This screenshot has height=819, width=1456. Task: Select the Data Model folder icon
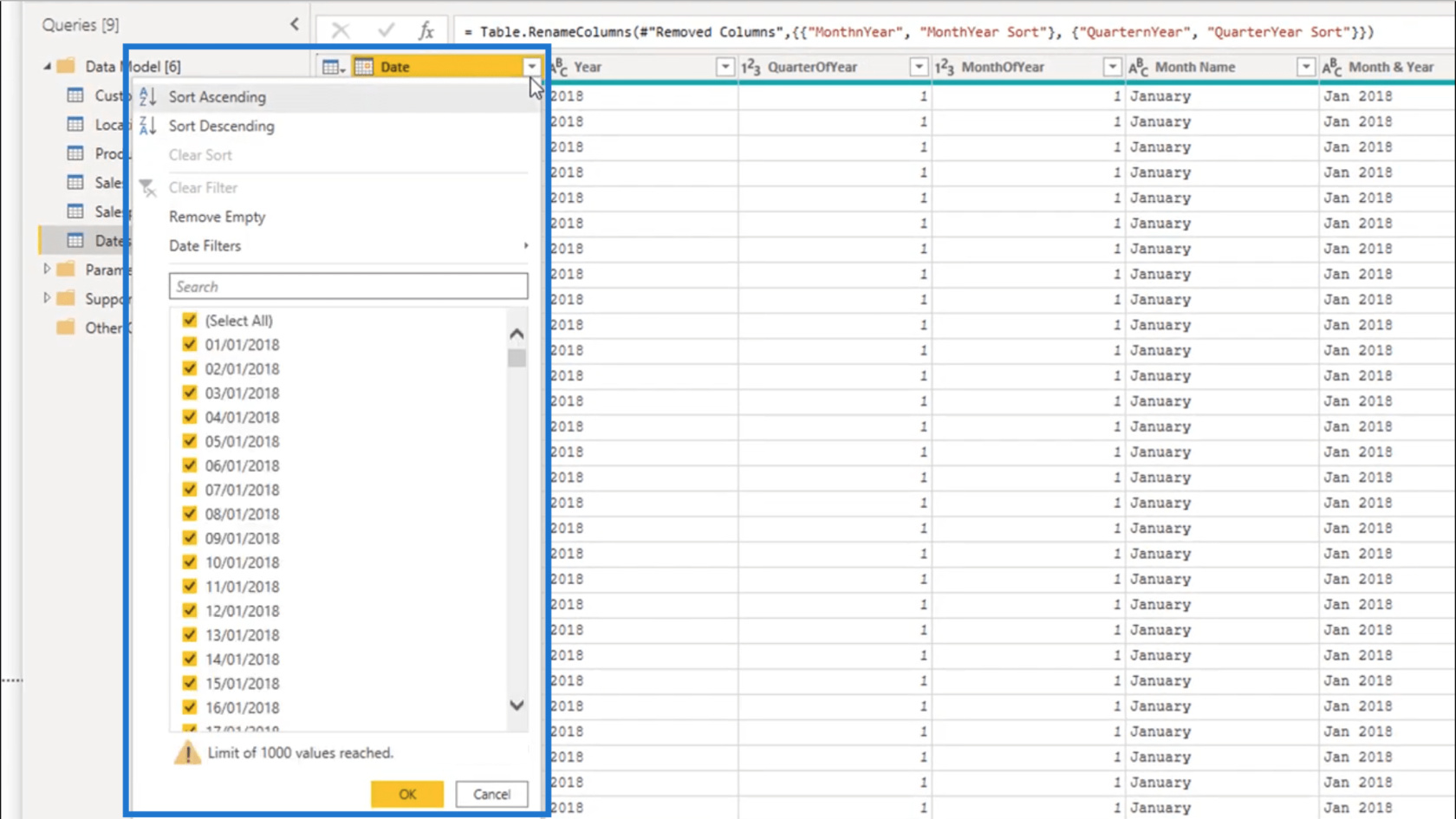pos(66,66)
